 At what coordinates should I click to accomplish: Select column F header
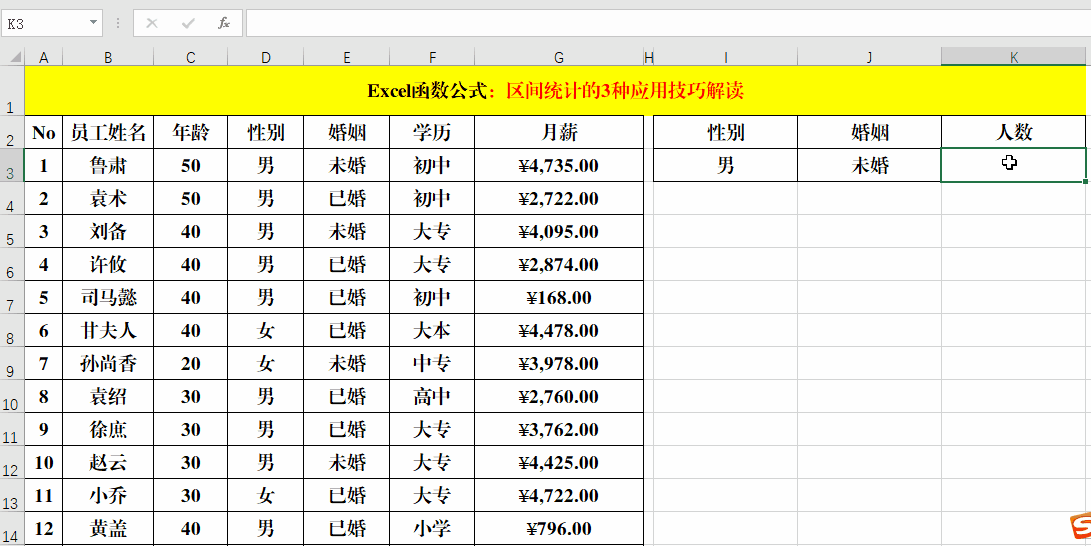tap(432, 57)
